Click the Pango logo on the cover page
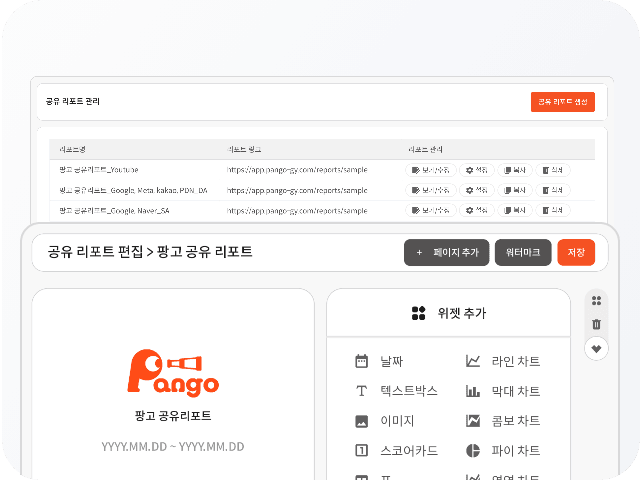The height and width of the screenshot is (480, 640). [x=173, y=373]
